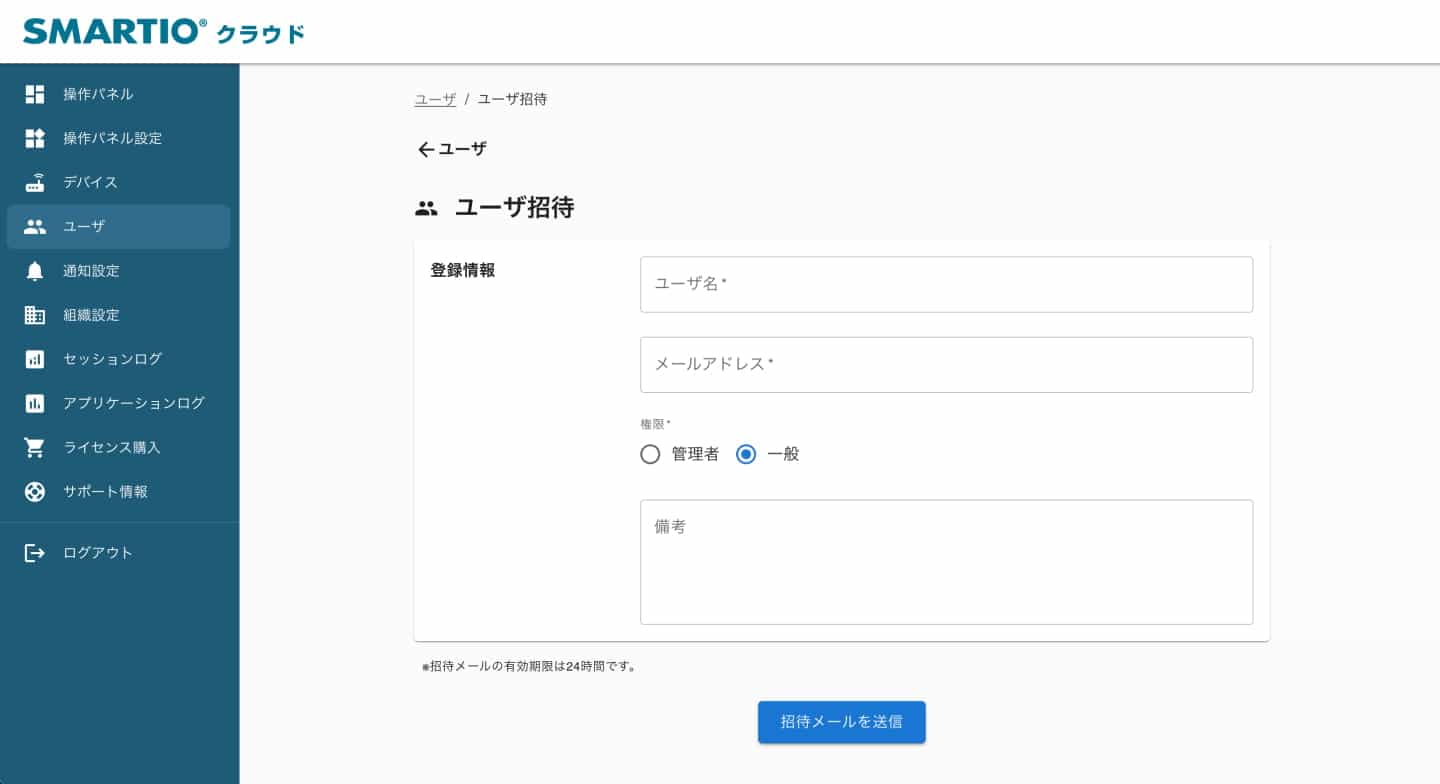Open notifications via the 通知設定 bell icon
1440x784 pixels.
click(x=34, y=270)
